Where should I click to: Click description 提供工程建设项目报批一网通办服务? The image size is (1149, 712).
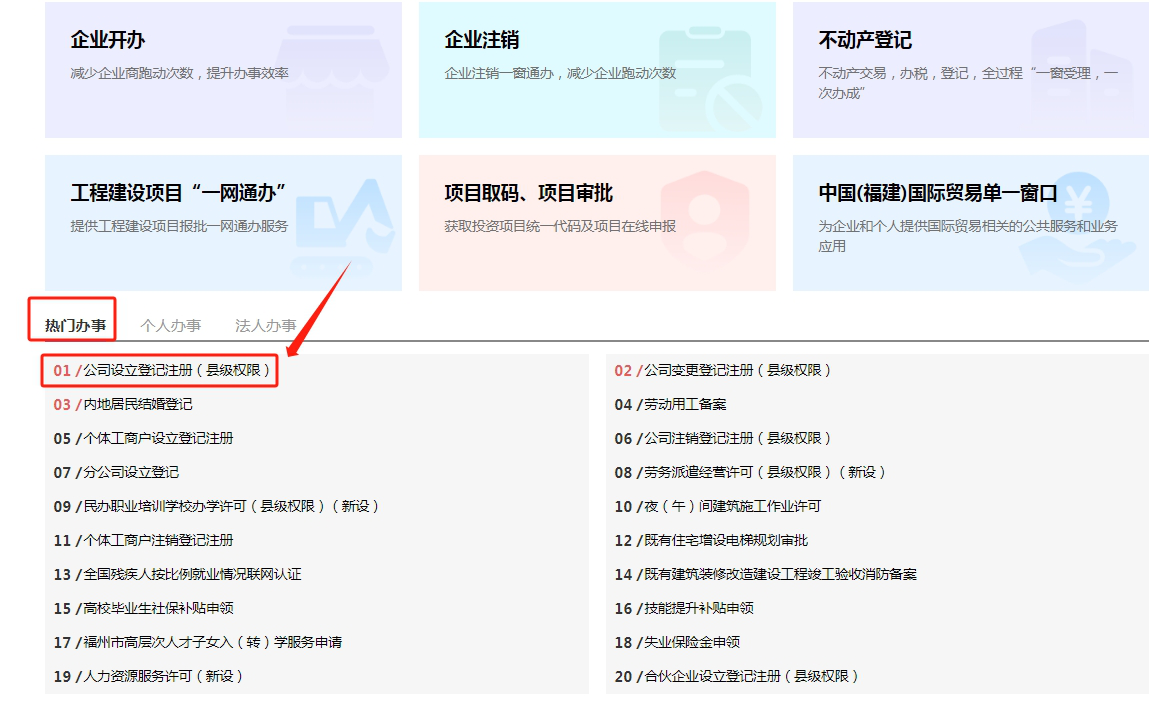180,226
